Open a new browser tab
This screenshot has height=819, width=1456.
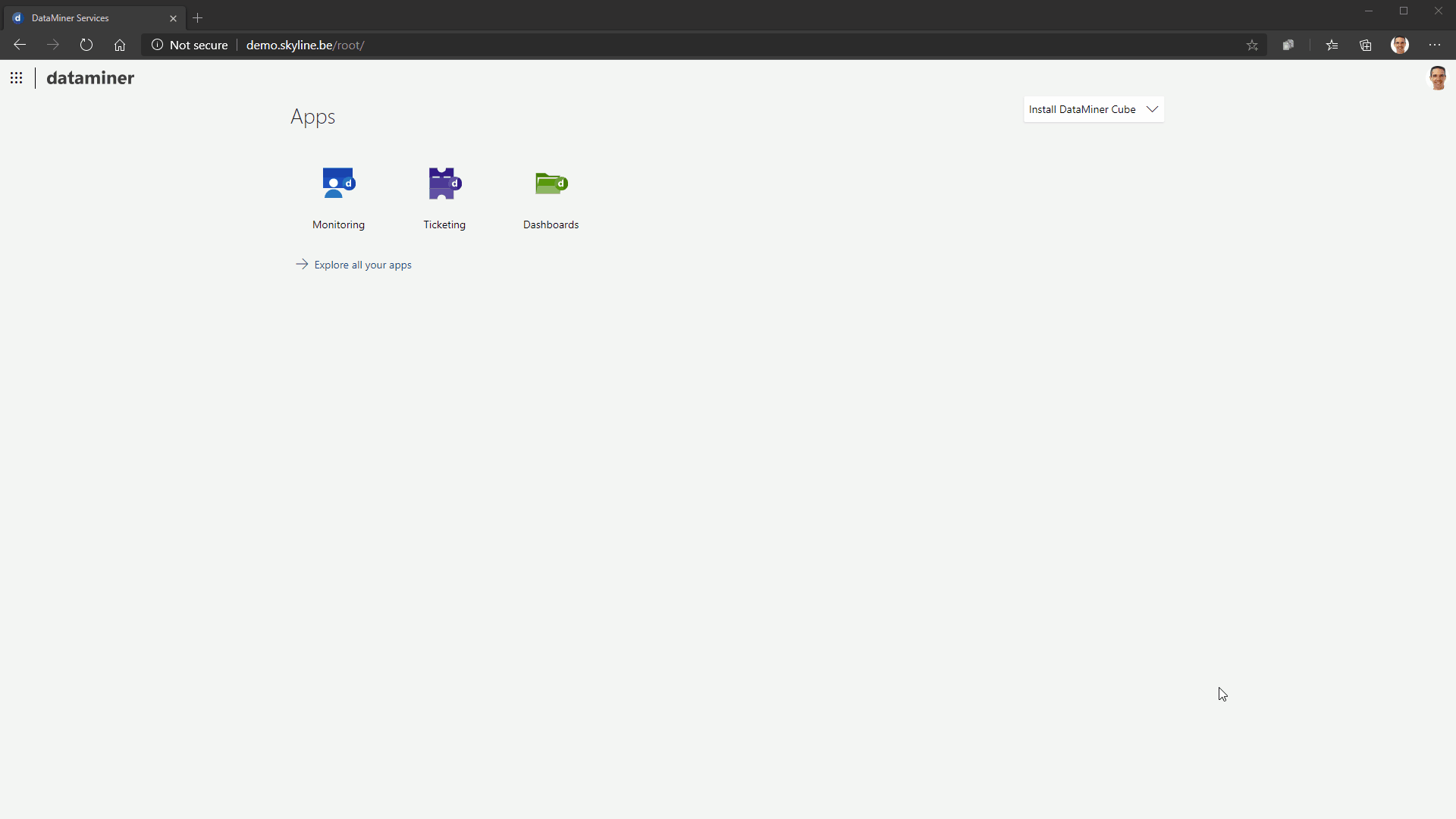point(198,17)
